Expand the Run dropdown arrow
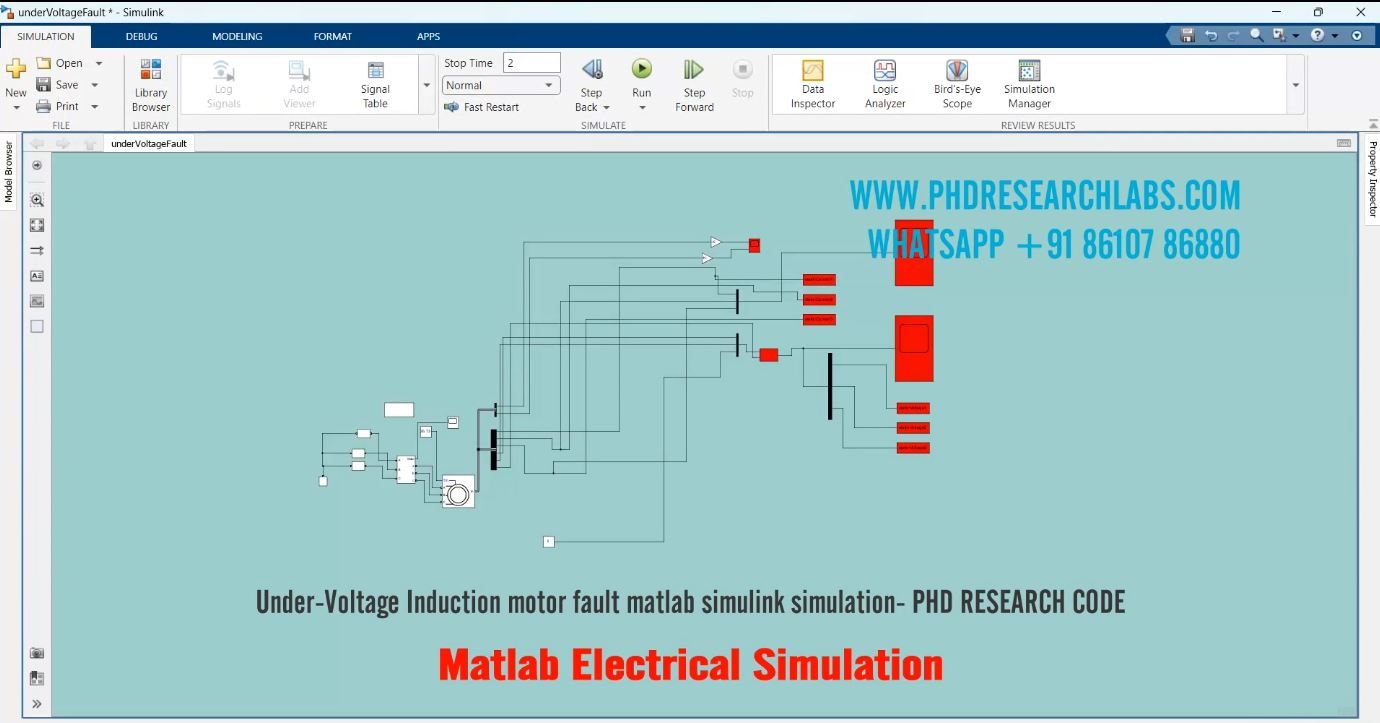This screenshot has height=723, width=1380. point(642,108)
